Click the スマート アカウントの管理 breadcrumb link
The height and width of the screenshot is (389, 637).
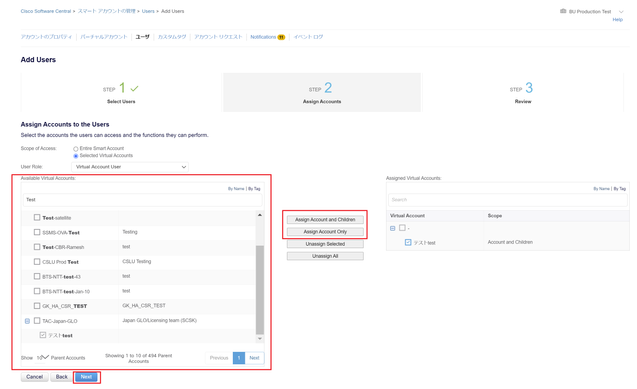pos(106,11)
